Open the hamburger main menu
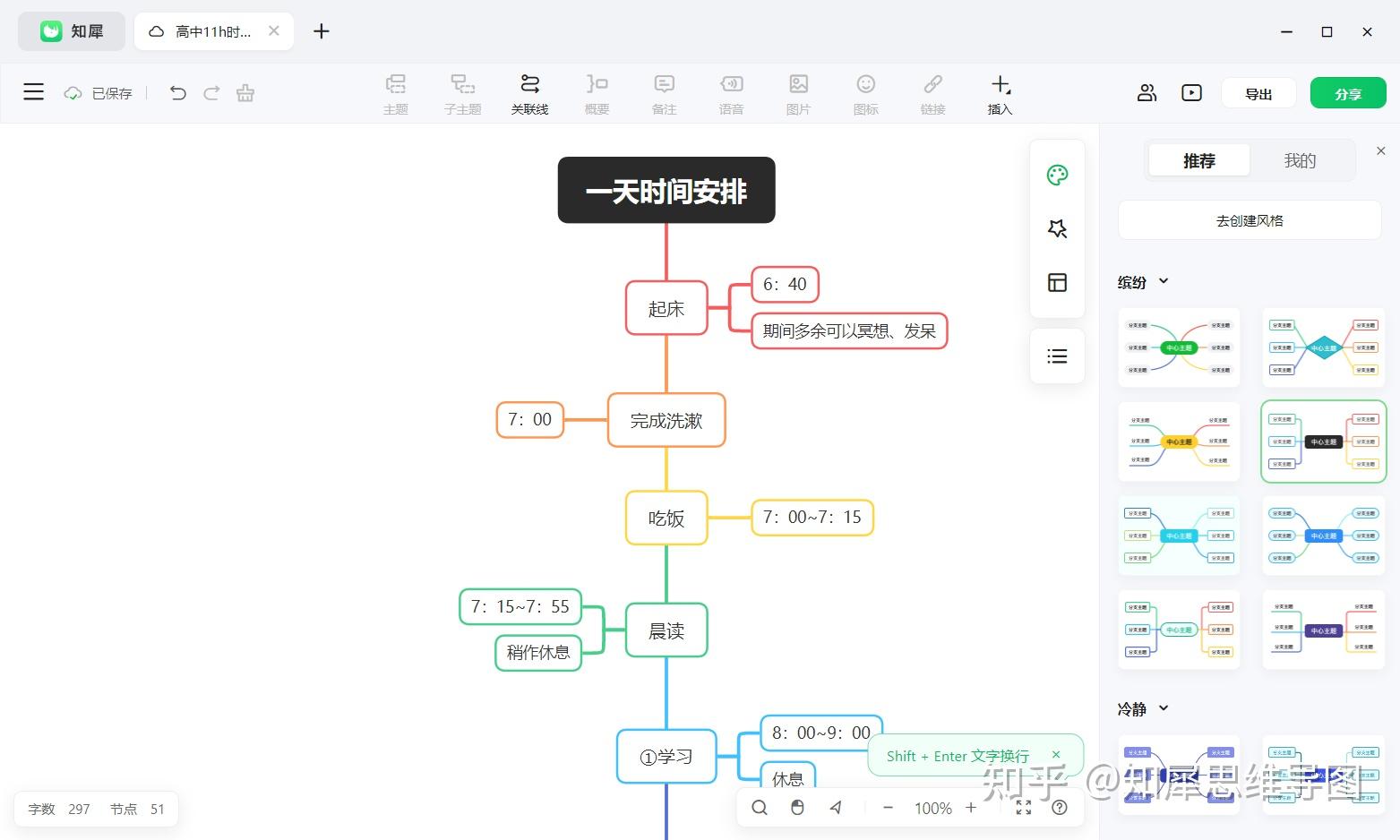 coord(33,92)
